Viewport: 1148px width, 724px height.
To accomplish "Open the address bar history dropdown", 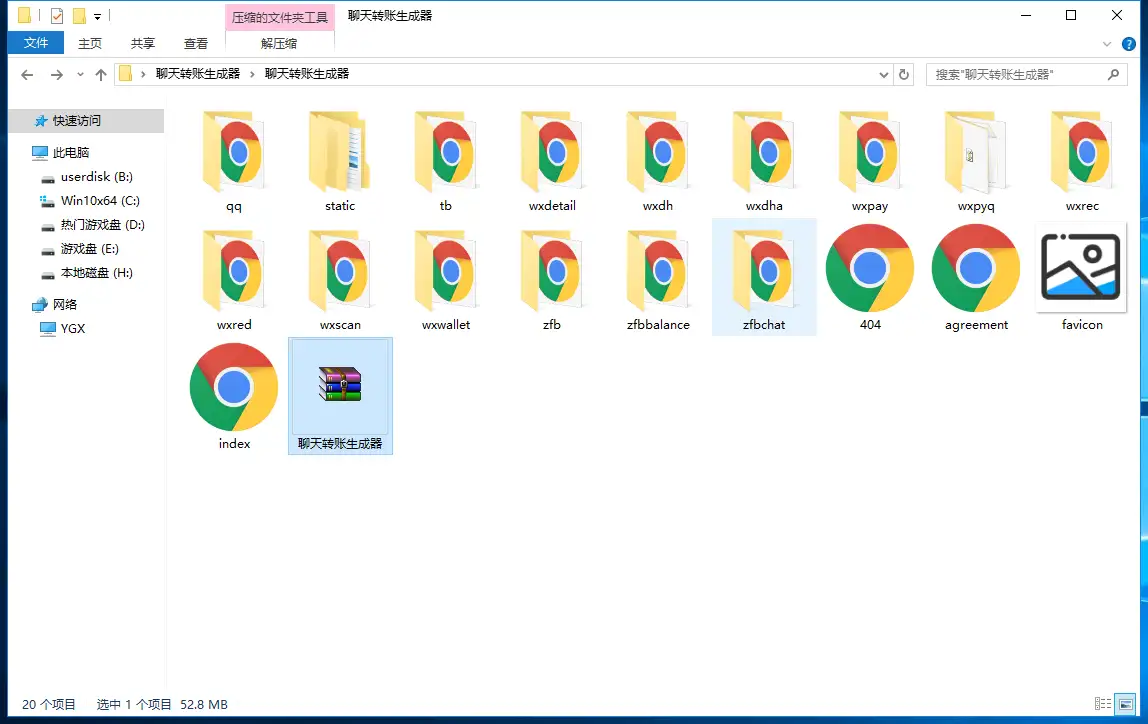I will [x=882, y=74].
